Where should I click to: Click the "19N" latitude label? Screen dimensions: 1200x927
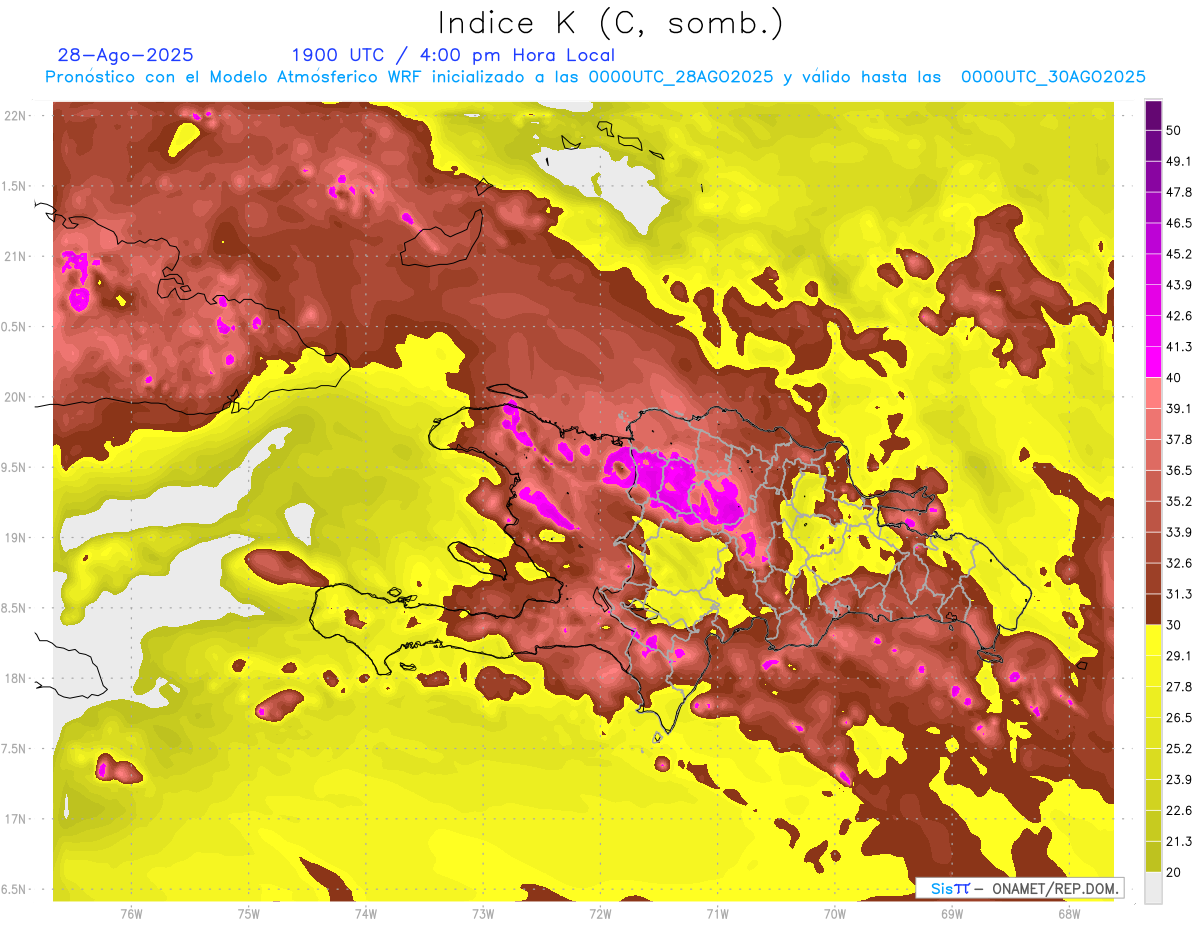[x=15, y=538]
